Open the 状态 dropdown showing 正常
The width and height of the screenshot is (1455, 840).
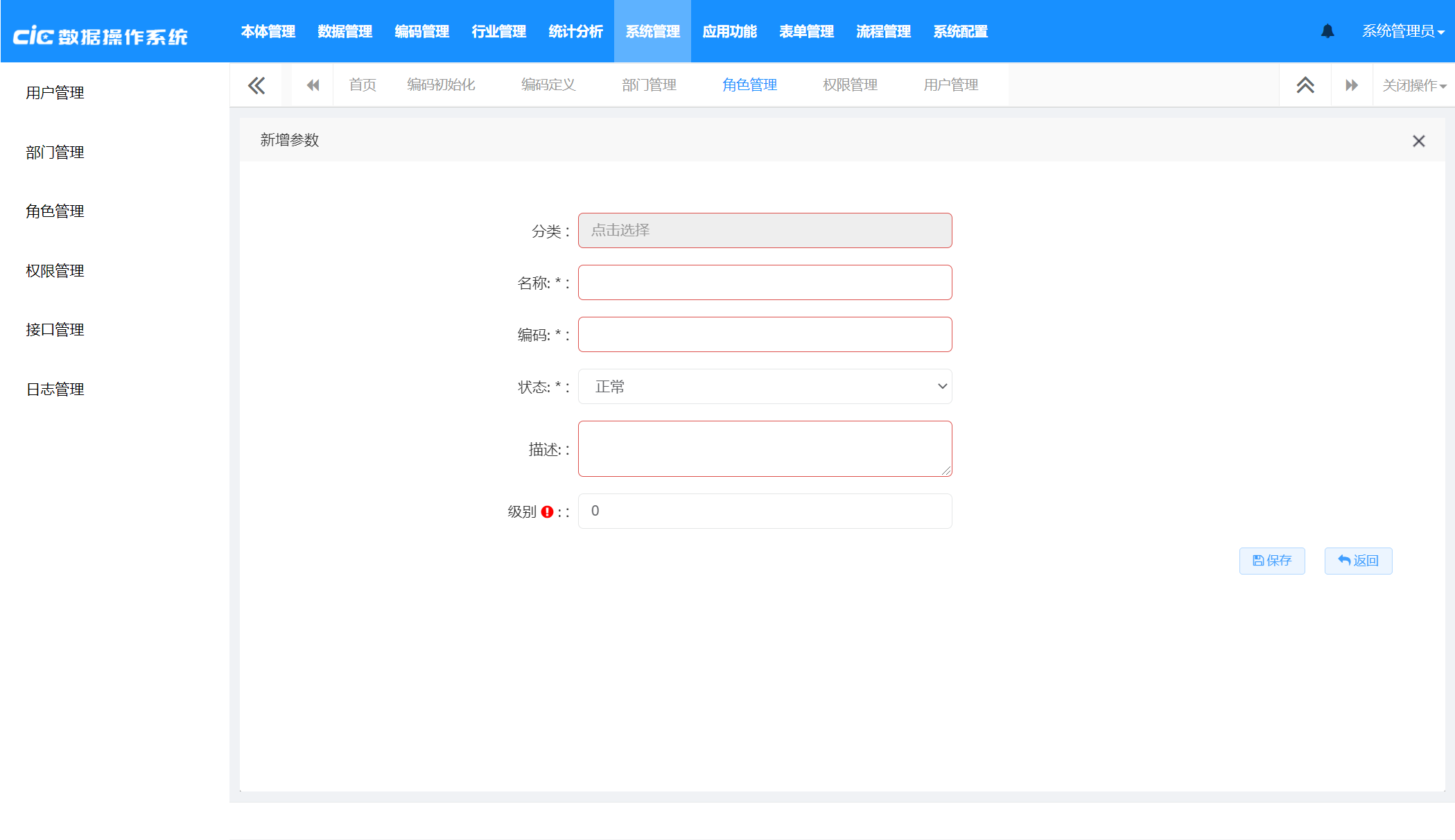point(765,387)
